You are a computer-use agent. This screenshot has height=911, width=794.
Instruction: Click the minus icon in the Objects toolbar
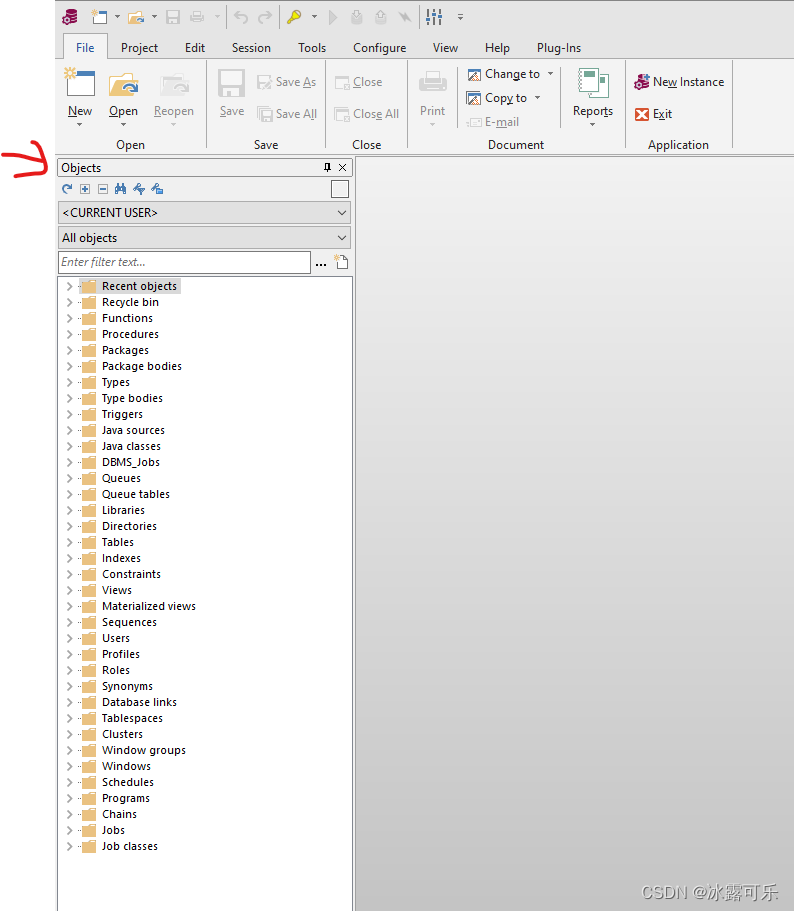(103, 189)
